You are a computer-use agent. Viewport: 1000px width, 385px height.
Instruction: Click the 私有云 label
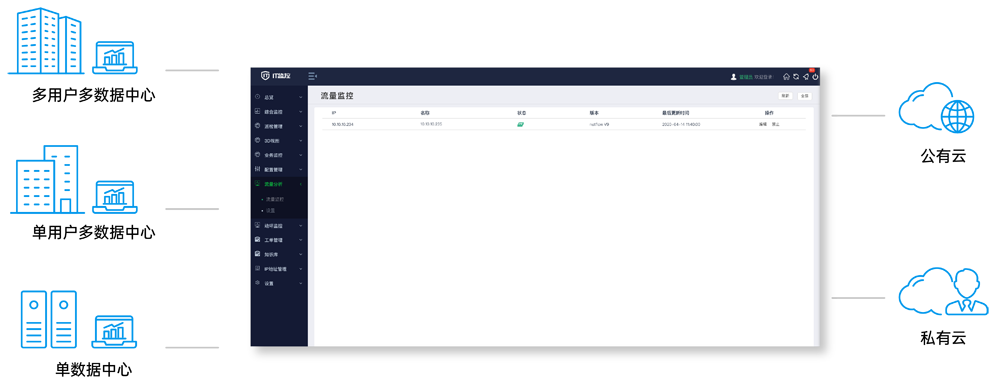pyautogui.click(x=943, y=338)
